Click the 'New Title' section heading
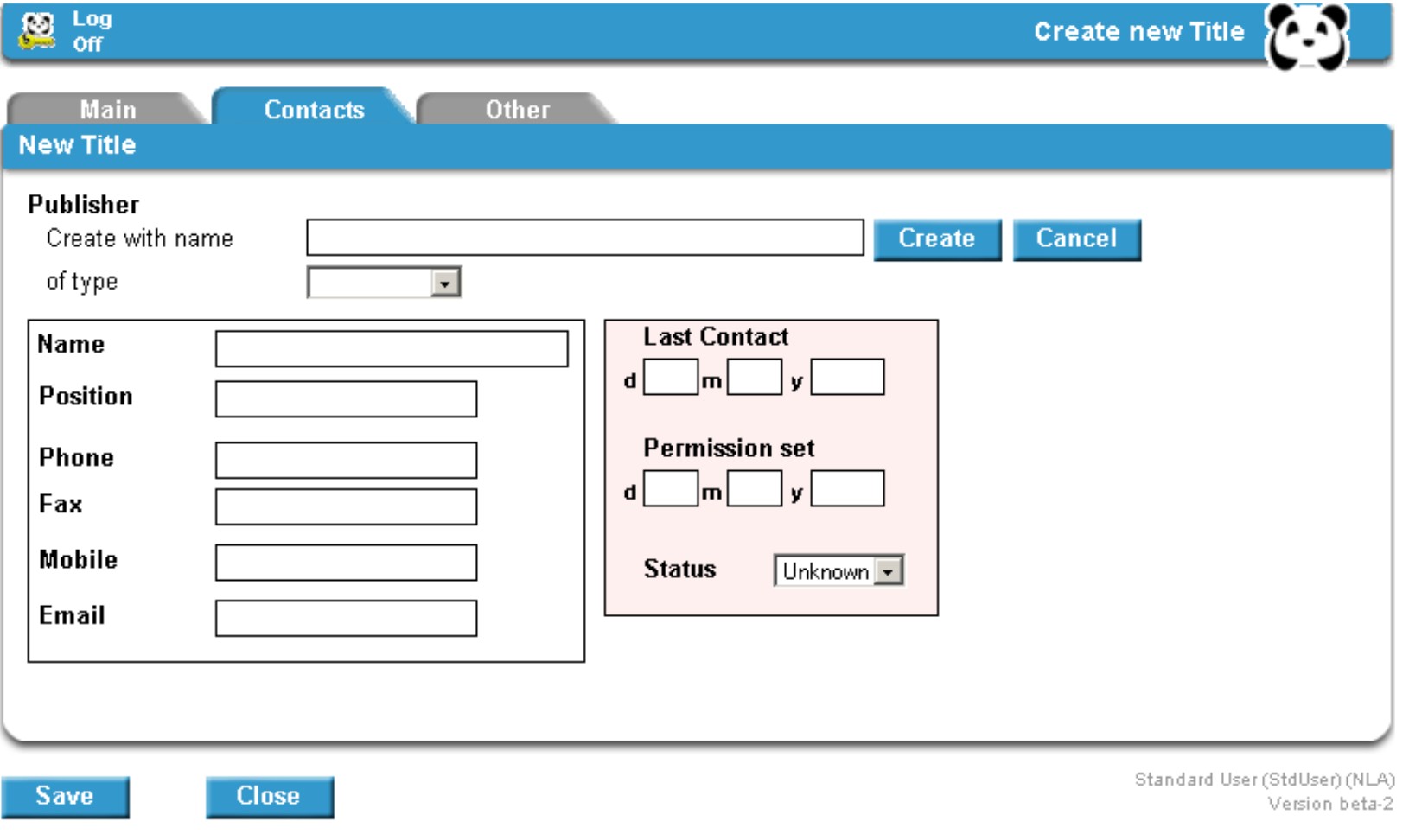 tap(78, 145)
